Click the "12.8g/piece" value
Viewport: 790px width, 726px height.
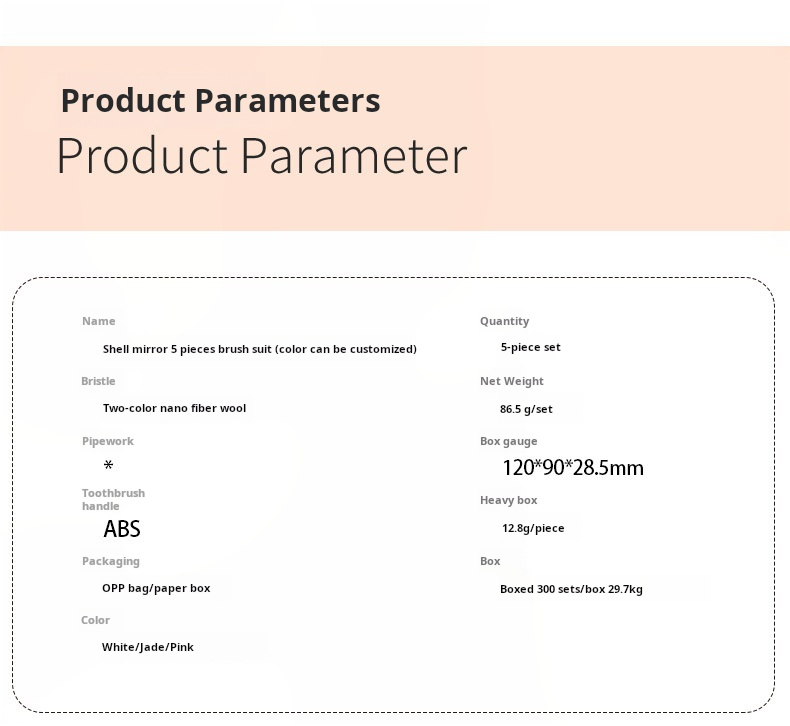533,528
